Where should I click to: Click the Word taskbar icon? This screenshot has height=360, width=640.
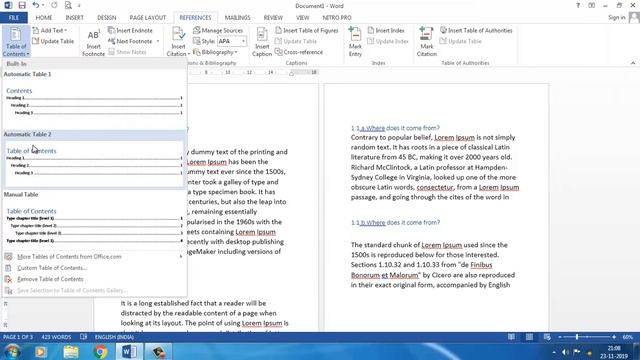click(129, 351)
